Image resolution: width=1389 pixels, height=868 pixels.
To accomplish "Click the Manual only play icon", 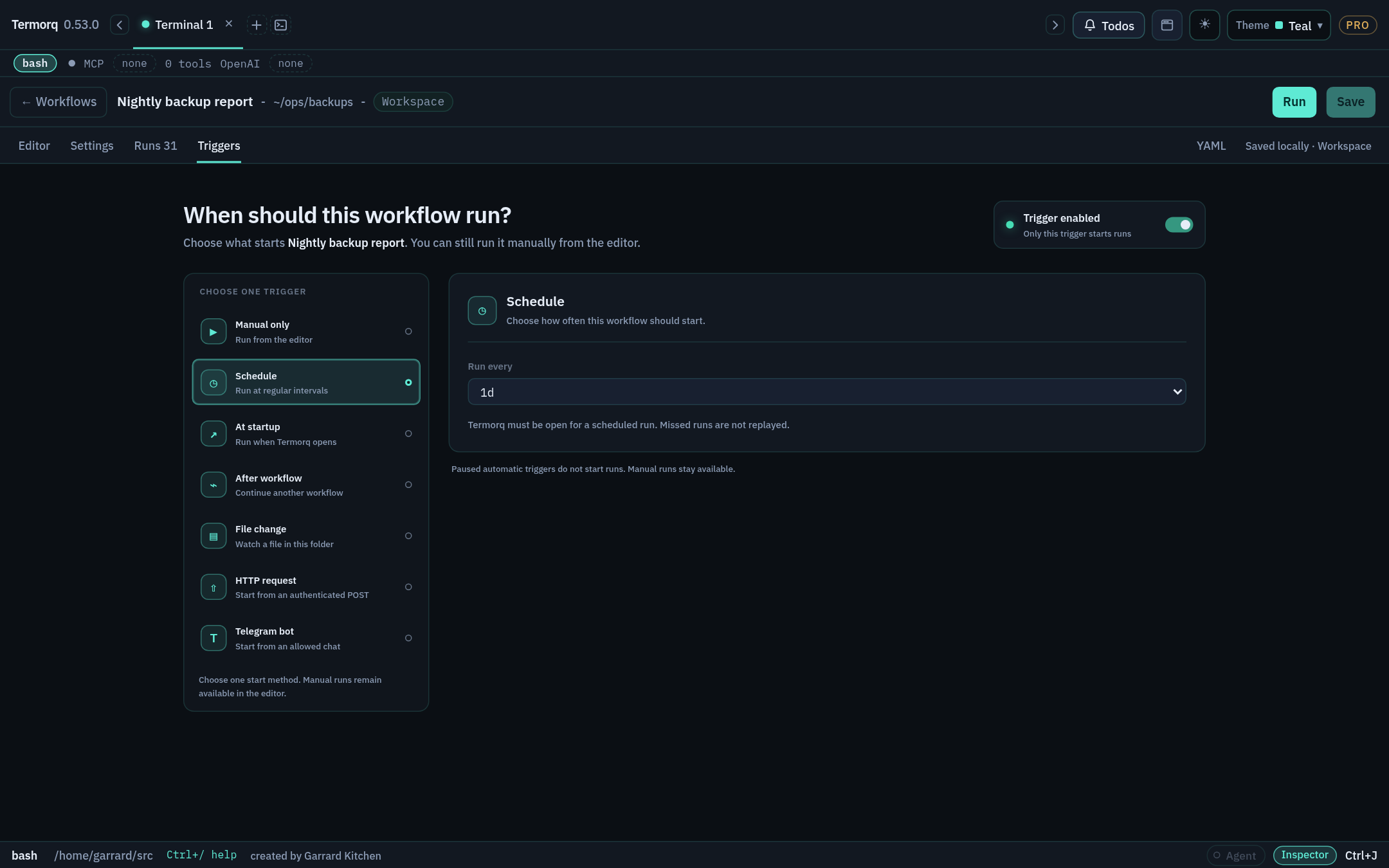I will tap(213, 332).
